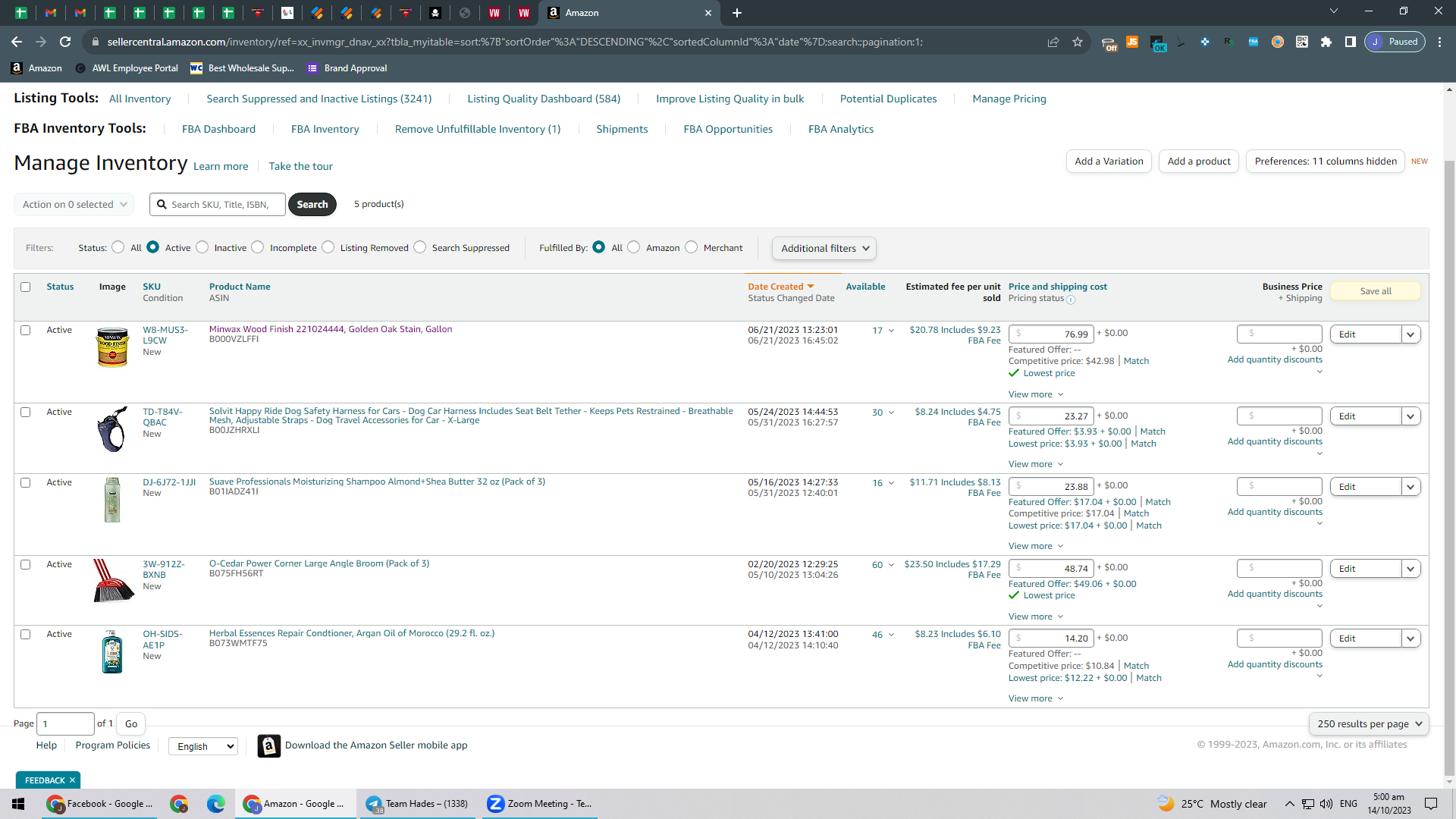Click the Add a product button
Viewport: 1456px width, 819px height.
click(x=1199, y=162)
